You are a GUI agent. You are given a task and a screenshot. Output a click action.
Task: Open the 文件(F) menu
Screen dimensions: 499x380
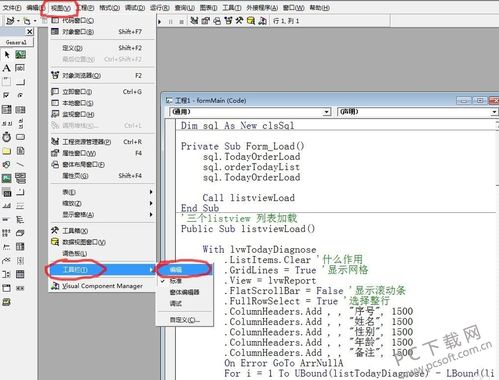pos(12,7)
